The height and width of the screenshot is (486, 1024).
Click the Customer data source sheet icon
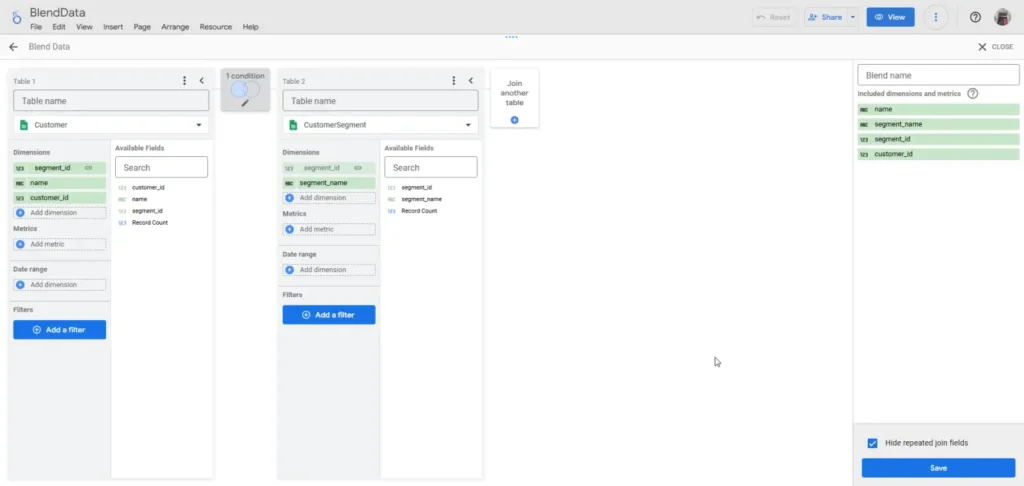point(24,125)
